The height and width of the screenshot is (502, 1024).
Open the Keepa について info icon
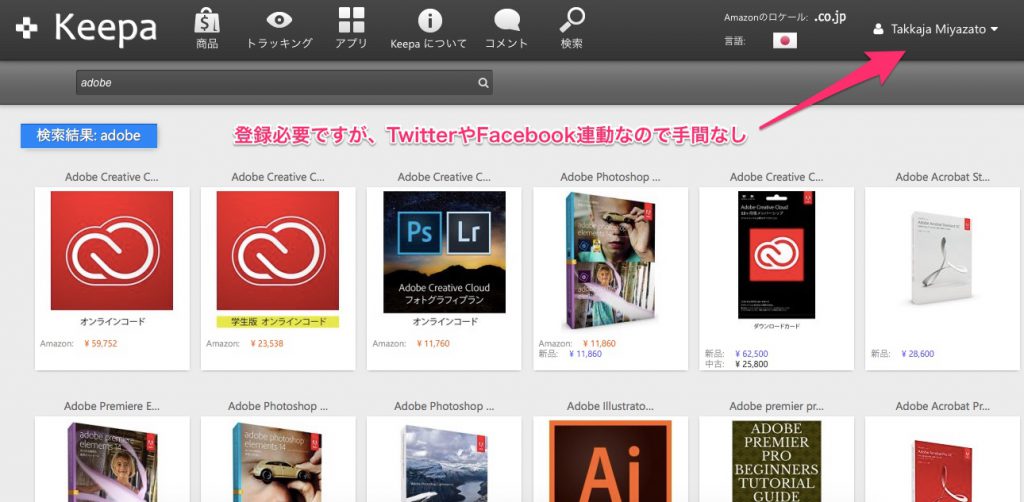429,21
